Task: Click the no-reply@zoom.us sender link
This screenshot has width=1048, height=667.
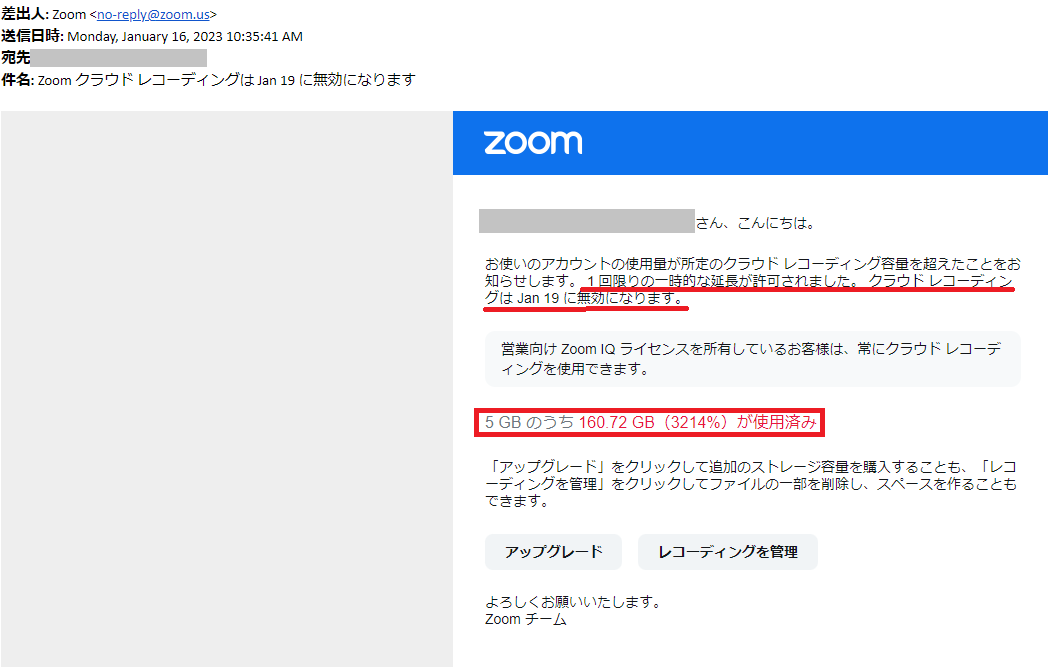Action: point(153,14)
